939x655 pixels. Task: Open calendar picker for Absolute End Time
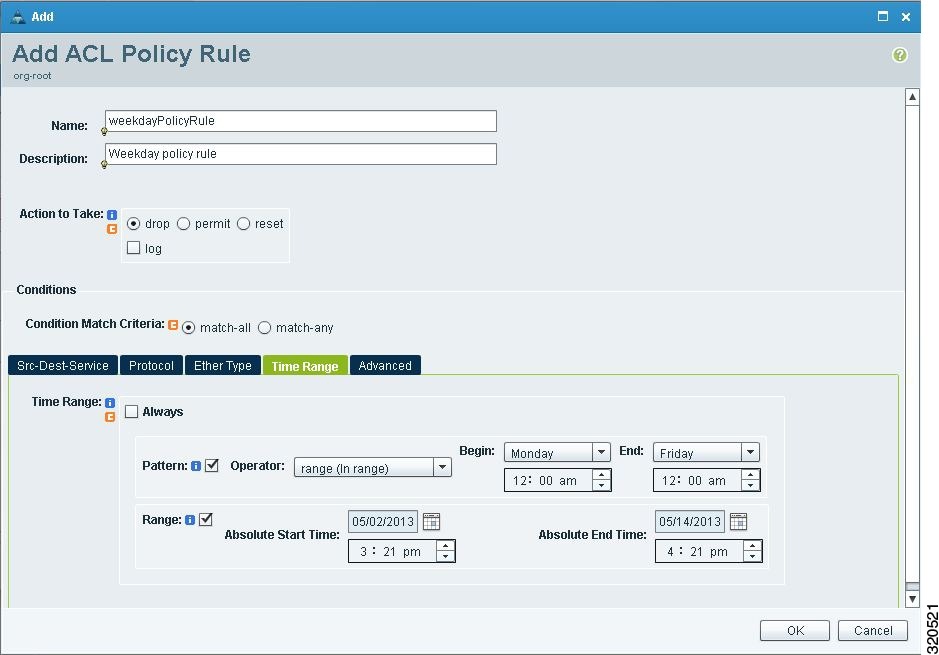[738, 521]
